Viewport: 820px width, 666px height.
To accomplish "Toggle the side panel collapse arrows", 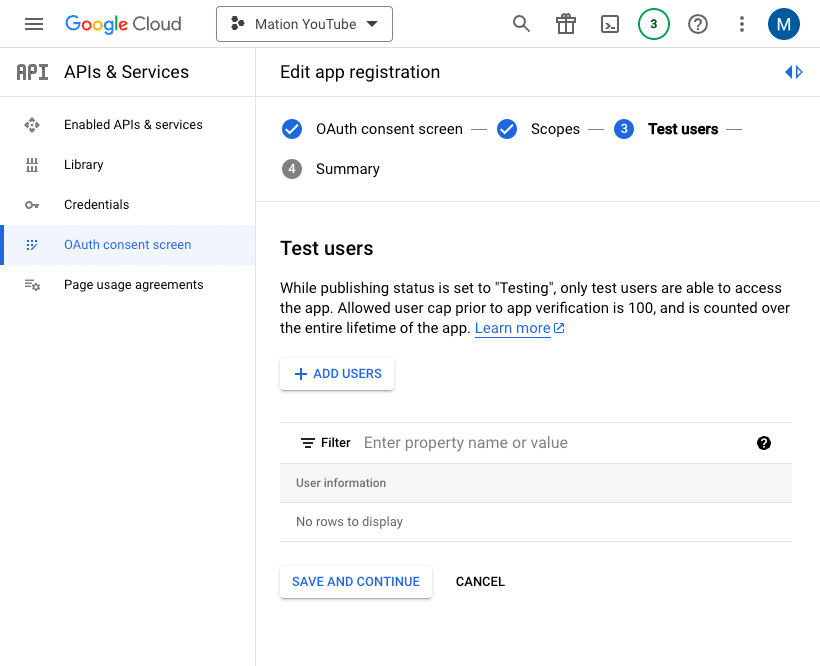I will (x=794, y=72).
